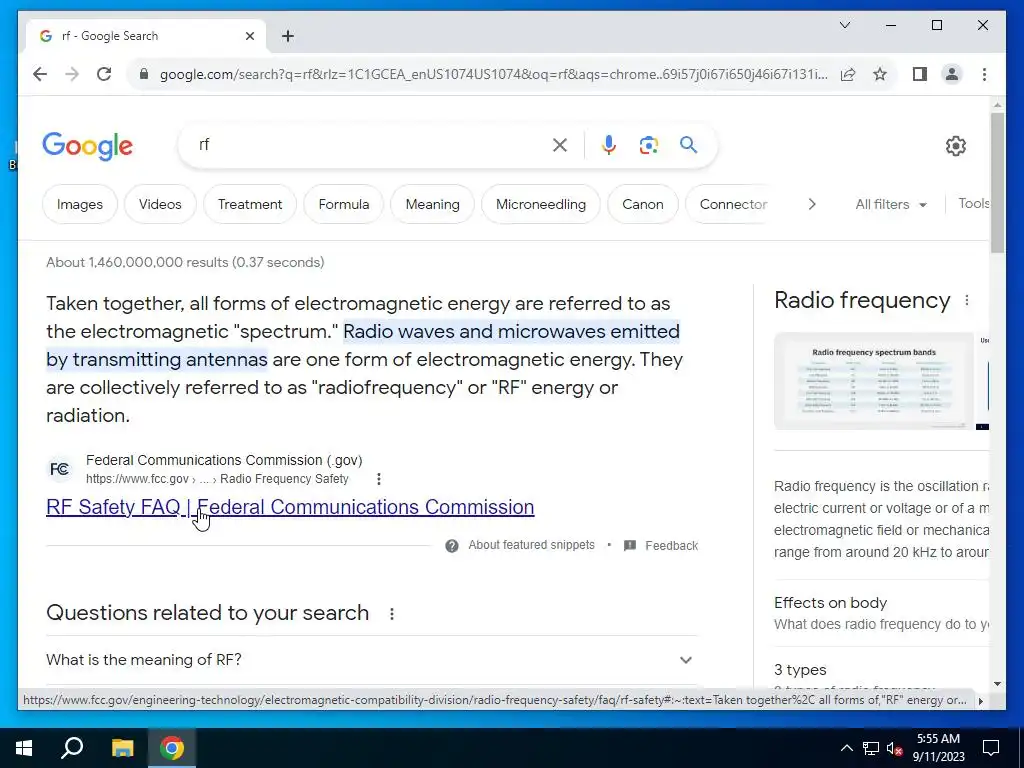The height and width of the screenshot is (768, 1024).
Task: Show hidden system tray icons
Action: click(x=846, y=748)
